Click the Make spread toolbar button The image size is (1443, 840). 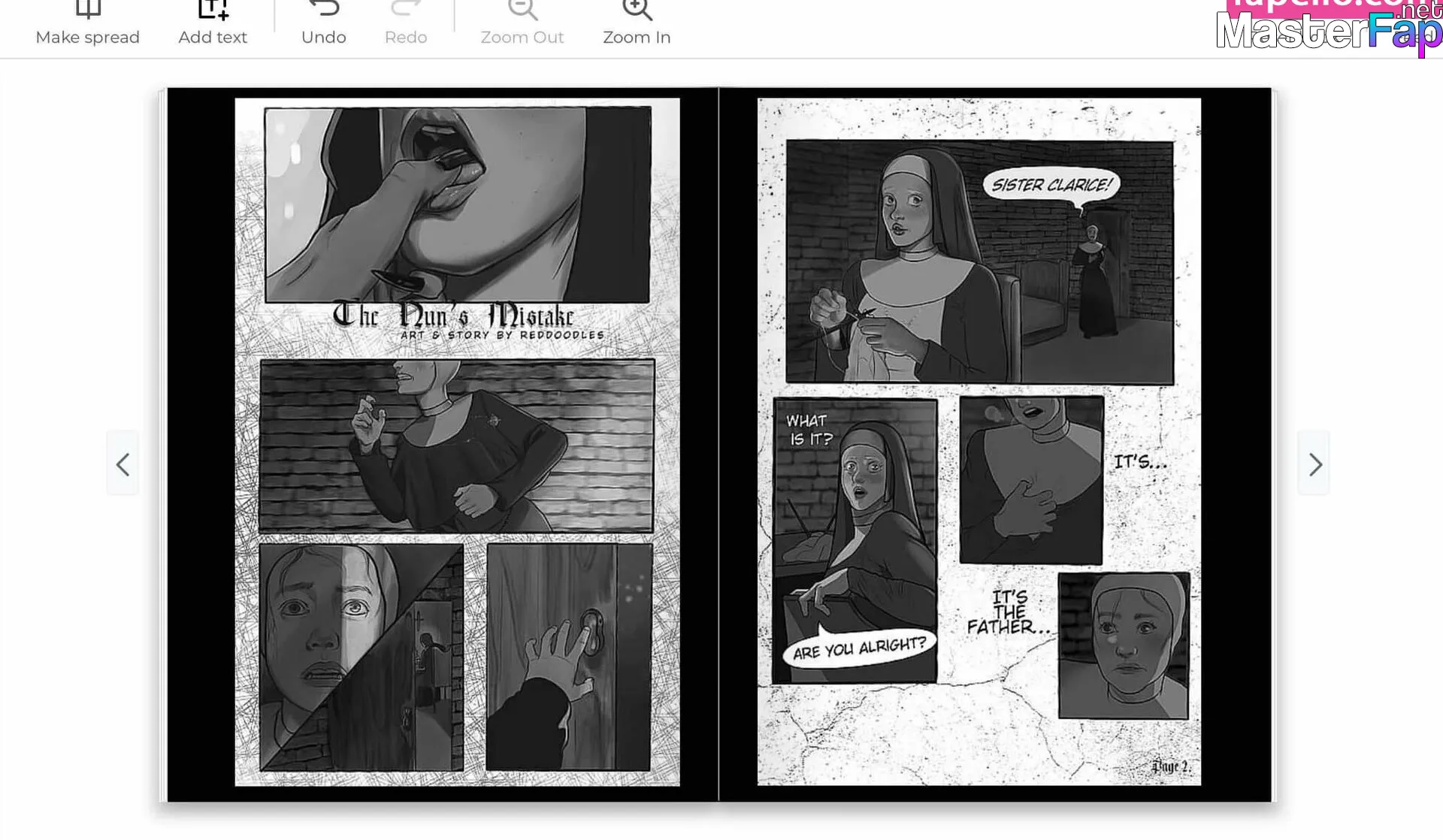pos(88,25)
